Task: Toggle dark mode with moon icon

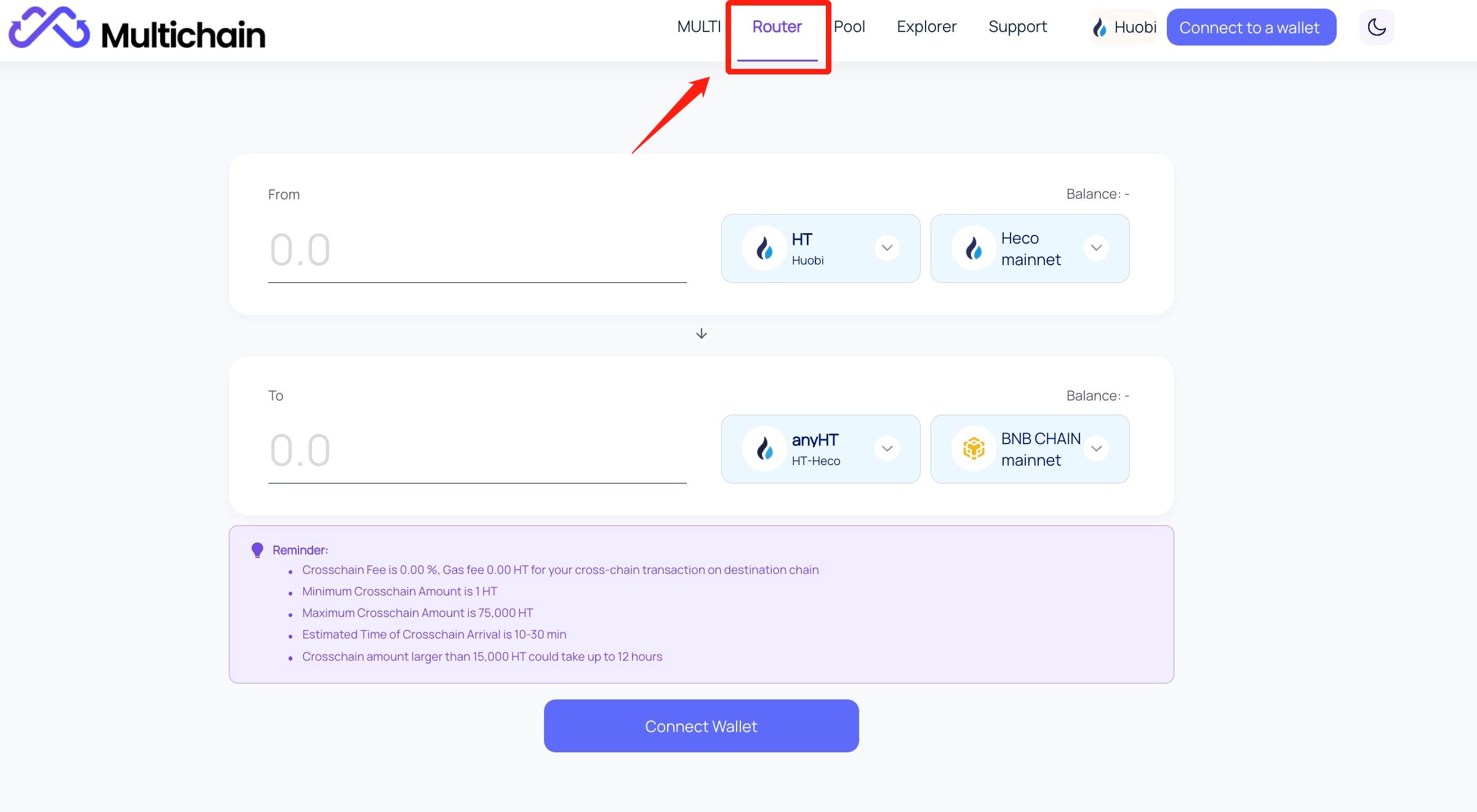Action: coord(1377,27)
